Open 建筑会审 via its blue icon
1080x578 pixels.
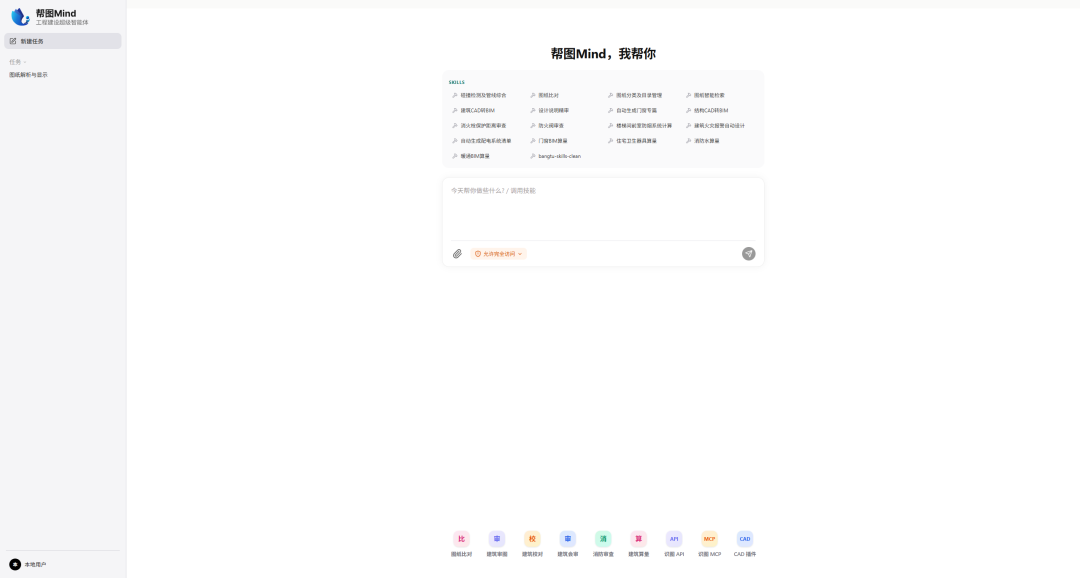568,539
